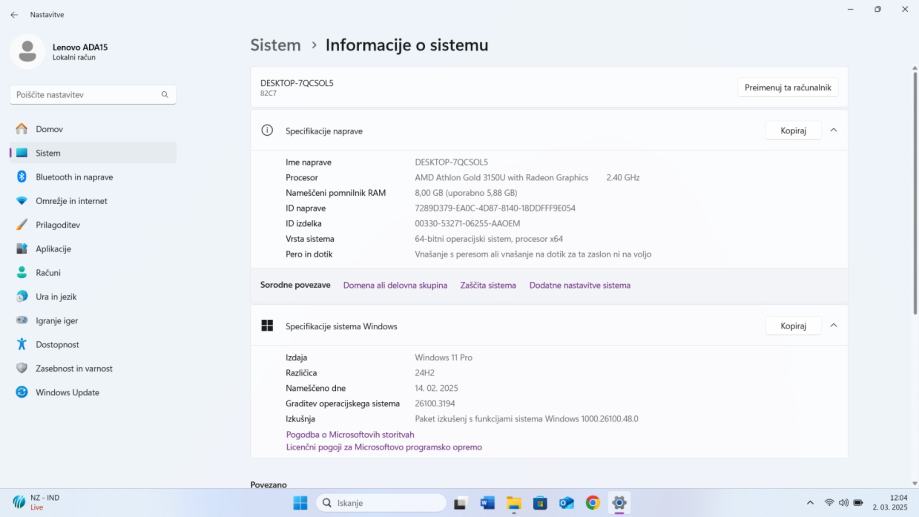
Task: Collapse the Specifikacije sistema Windows section
Action: (x=833, y=325)
